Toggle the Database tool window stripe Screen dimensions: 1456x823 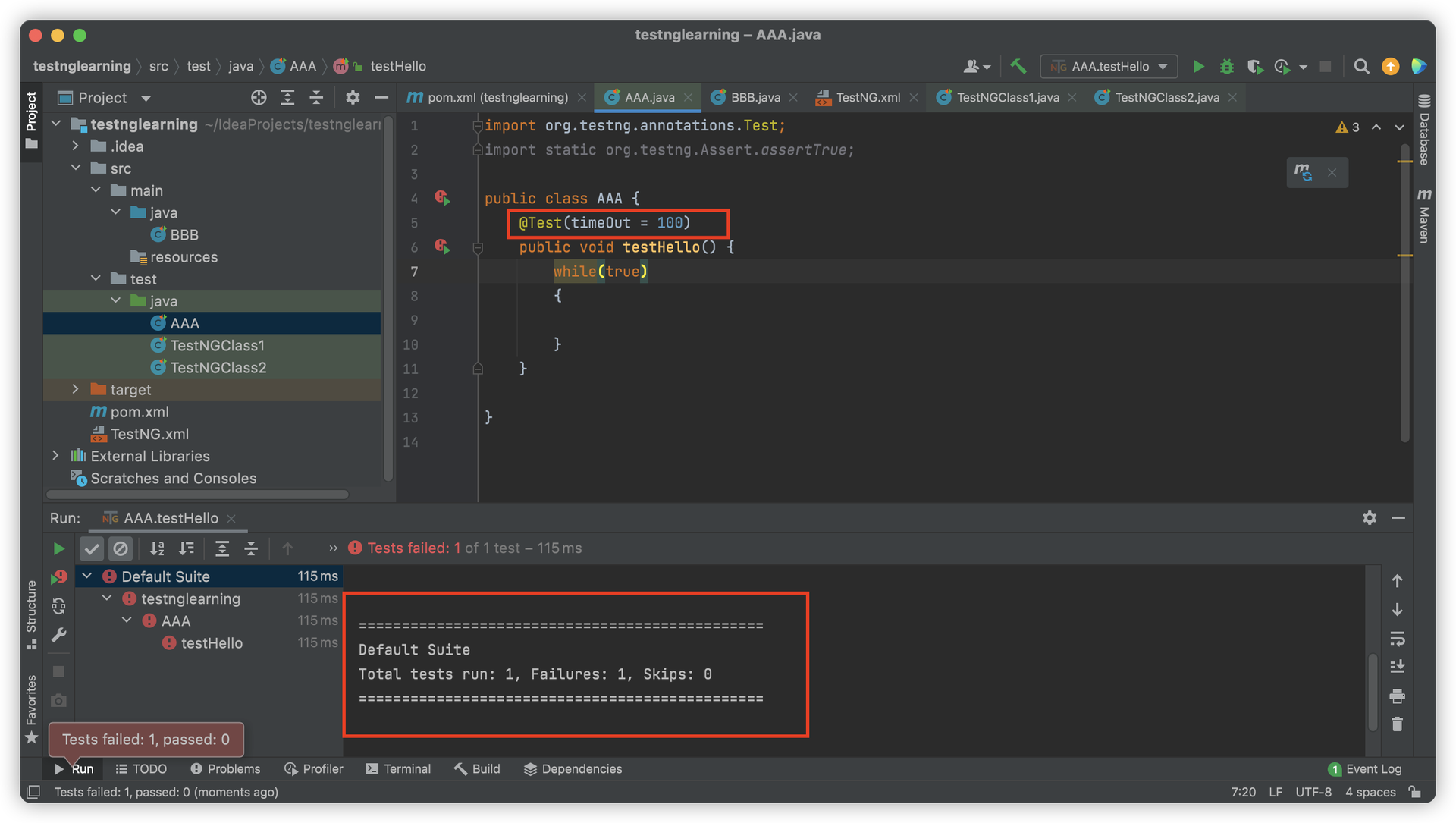pyautogui.click(x=1424, y=129)
